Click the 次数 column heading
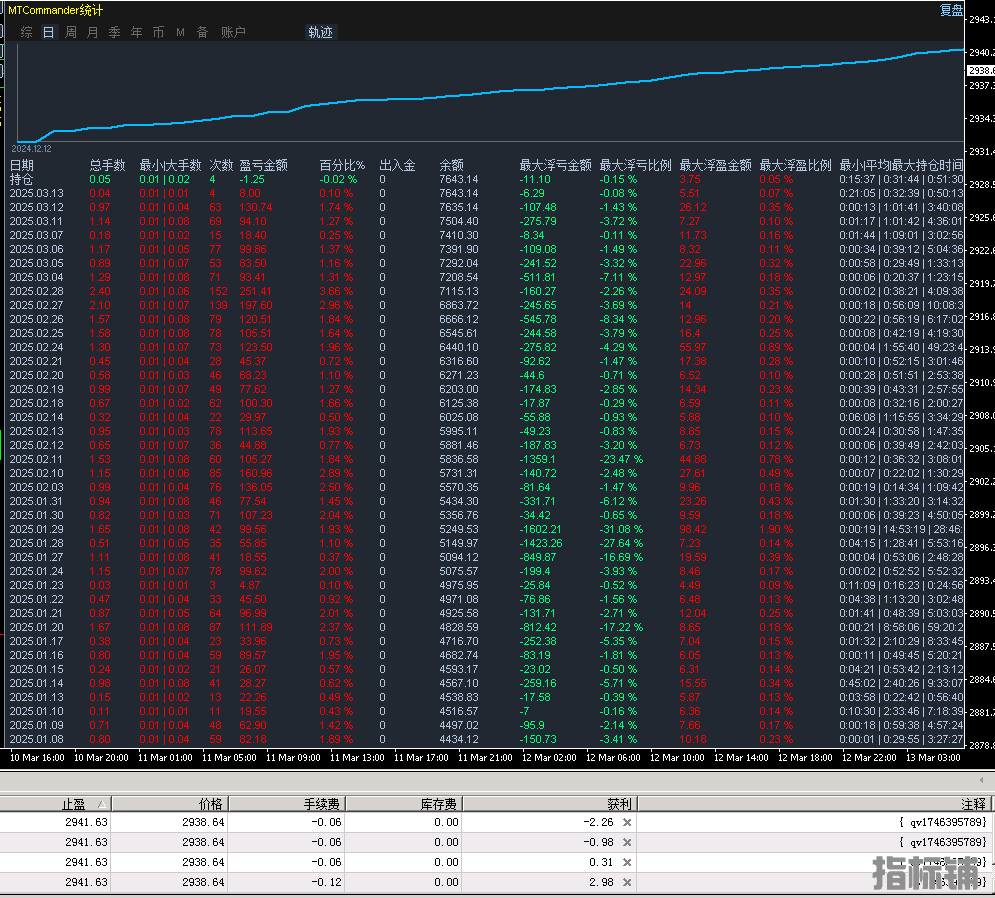The width and height of the screenshot is (995, 898). (x=221, y=166)
